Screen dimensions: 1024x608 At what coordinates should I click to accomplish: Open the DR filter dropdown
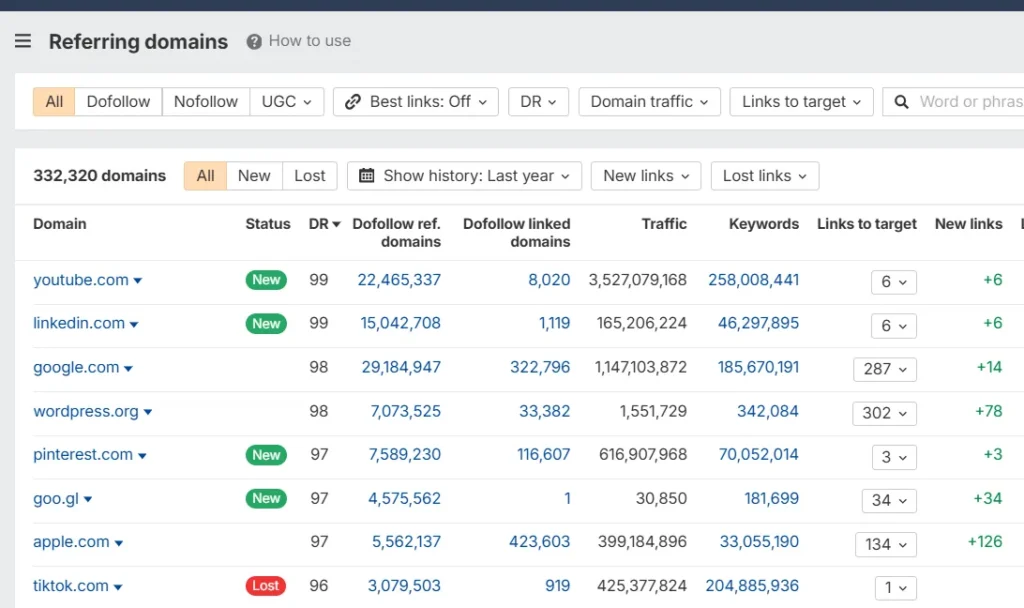[538, 102]
